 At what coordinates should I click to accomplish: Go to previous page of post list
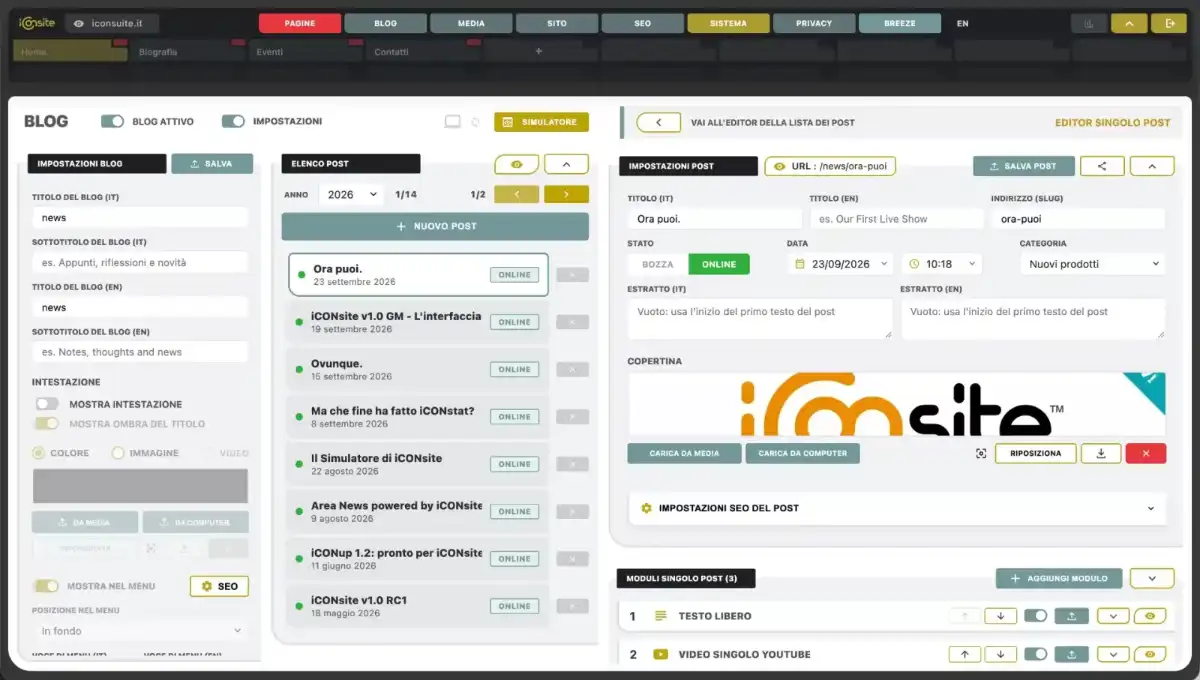[x=516, y=194]
